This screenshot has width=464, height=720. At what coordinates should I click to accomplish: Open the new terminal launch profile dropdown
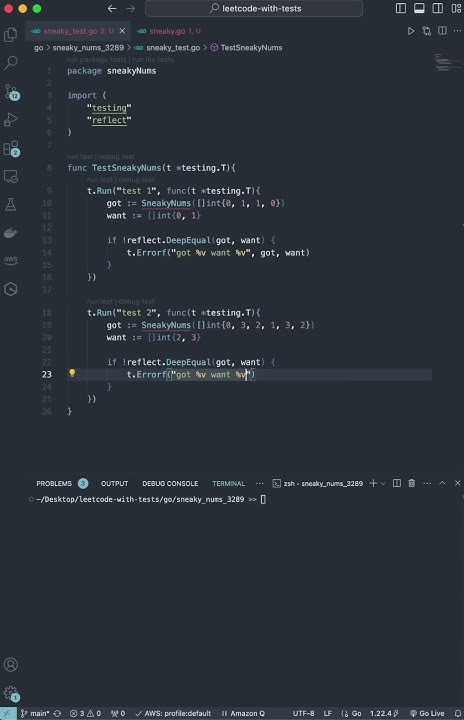click(383, 484)
